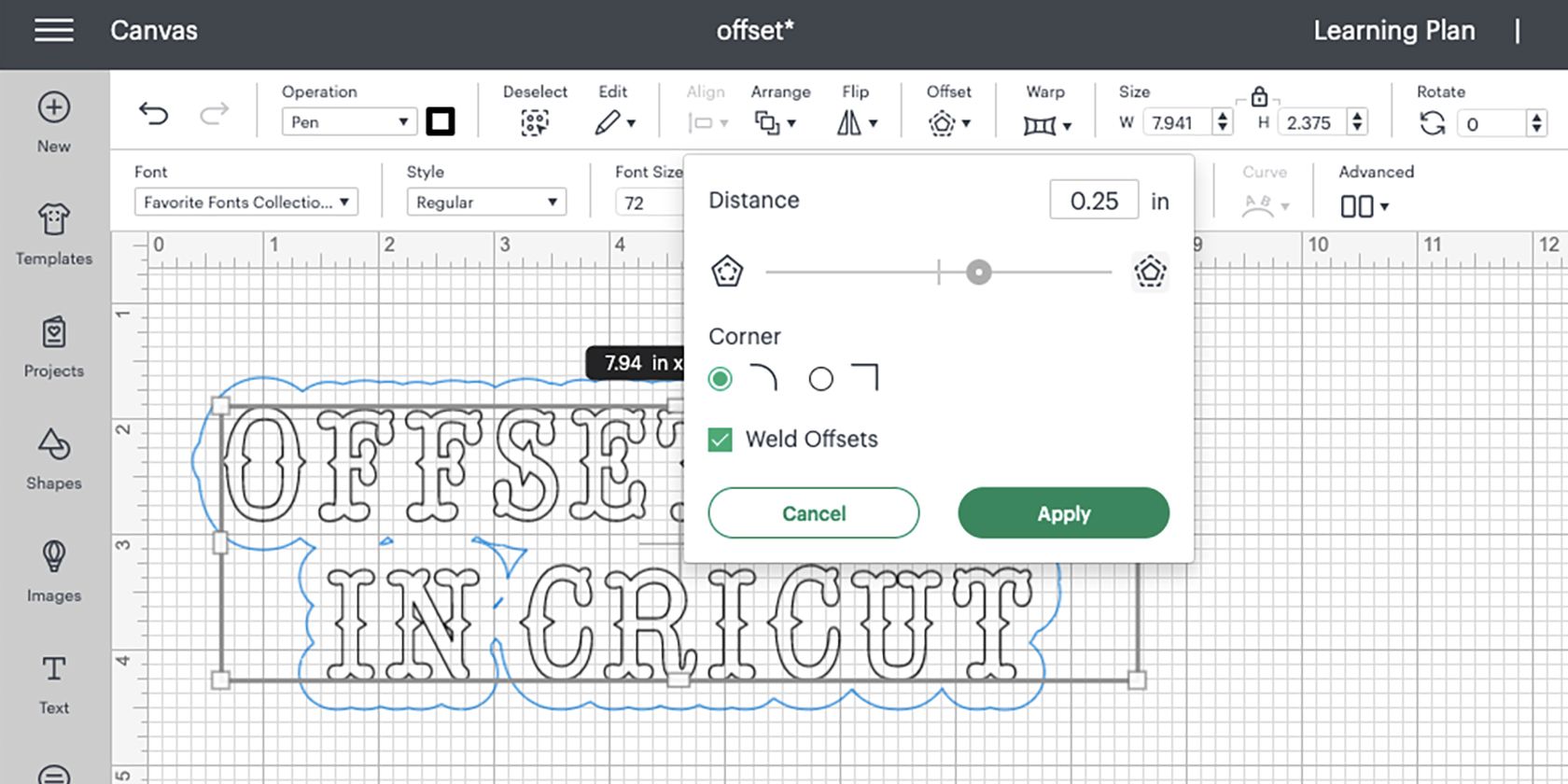
Task: Click the offset* project name
Action: pos(755,31)
